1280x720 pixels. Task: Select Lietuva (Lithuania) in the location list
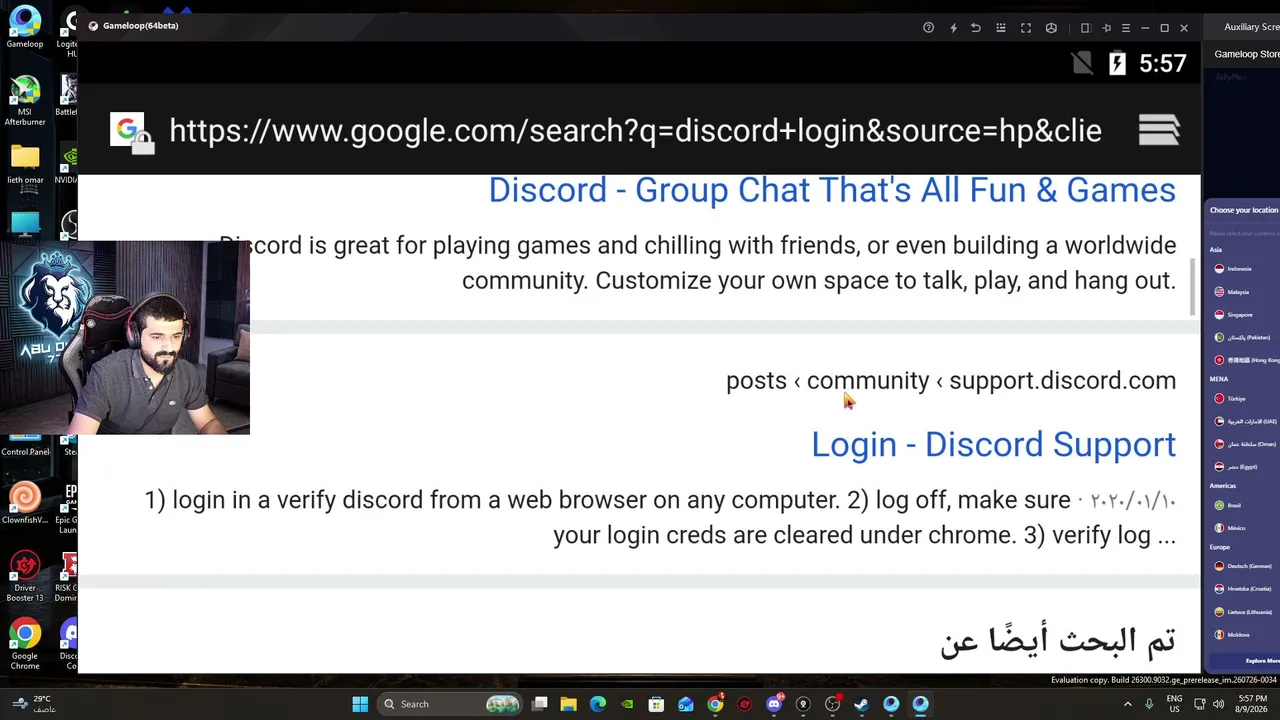pyautogui.click(x=1244, y=612)
